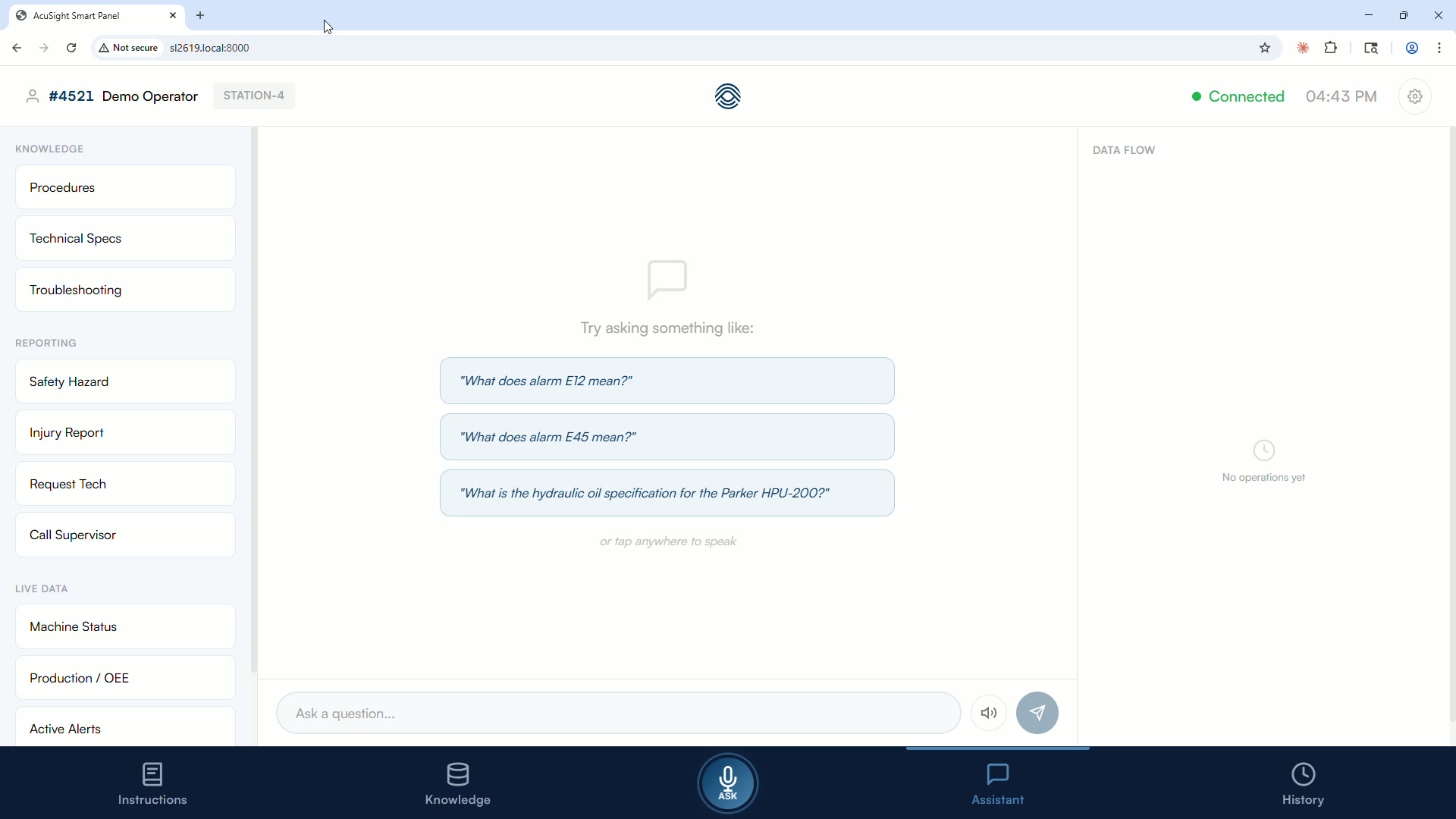Click the 04:43 PM clock text
The width and height of the screenshot is (1456, 819).
(1341, 96)
